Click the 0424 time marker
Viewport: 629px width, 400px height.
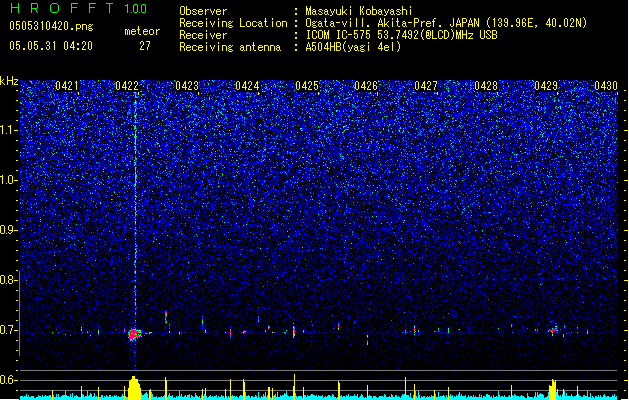pos(247,86)
